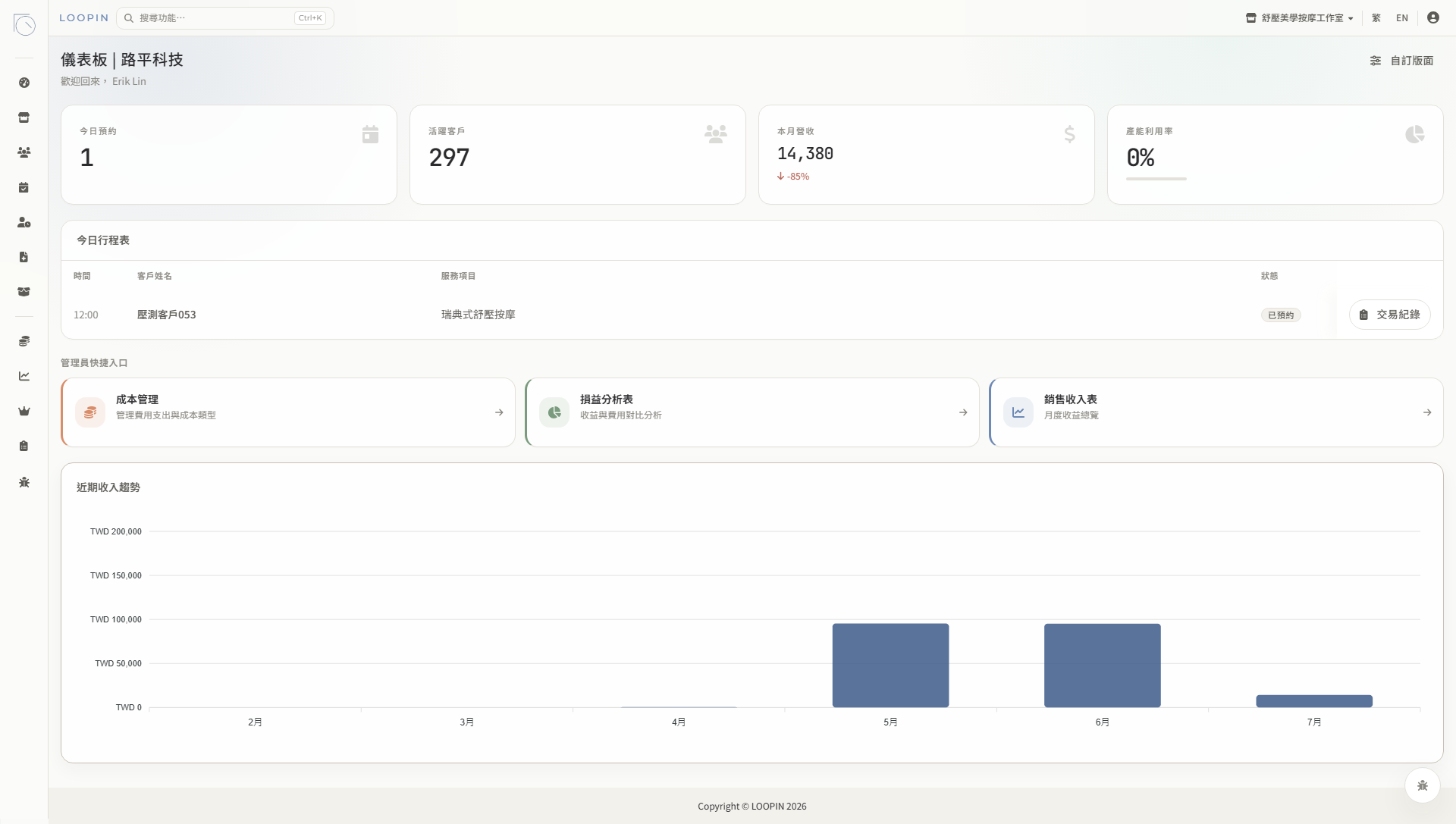Click the 時間 column header

click(82, 276)
